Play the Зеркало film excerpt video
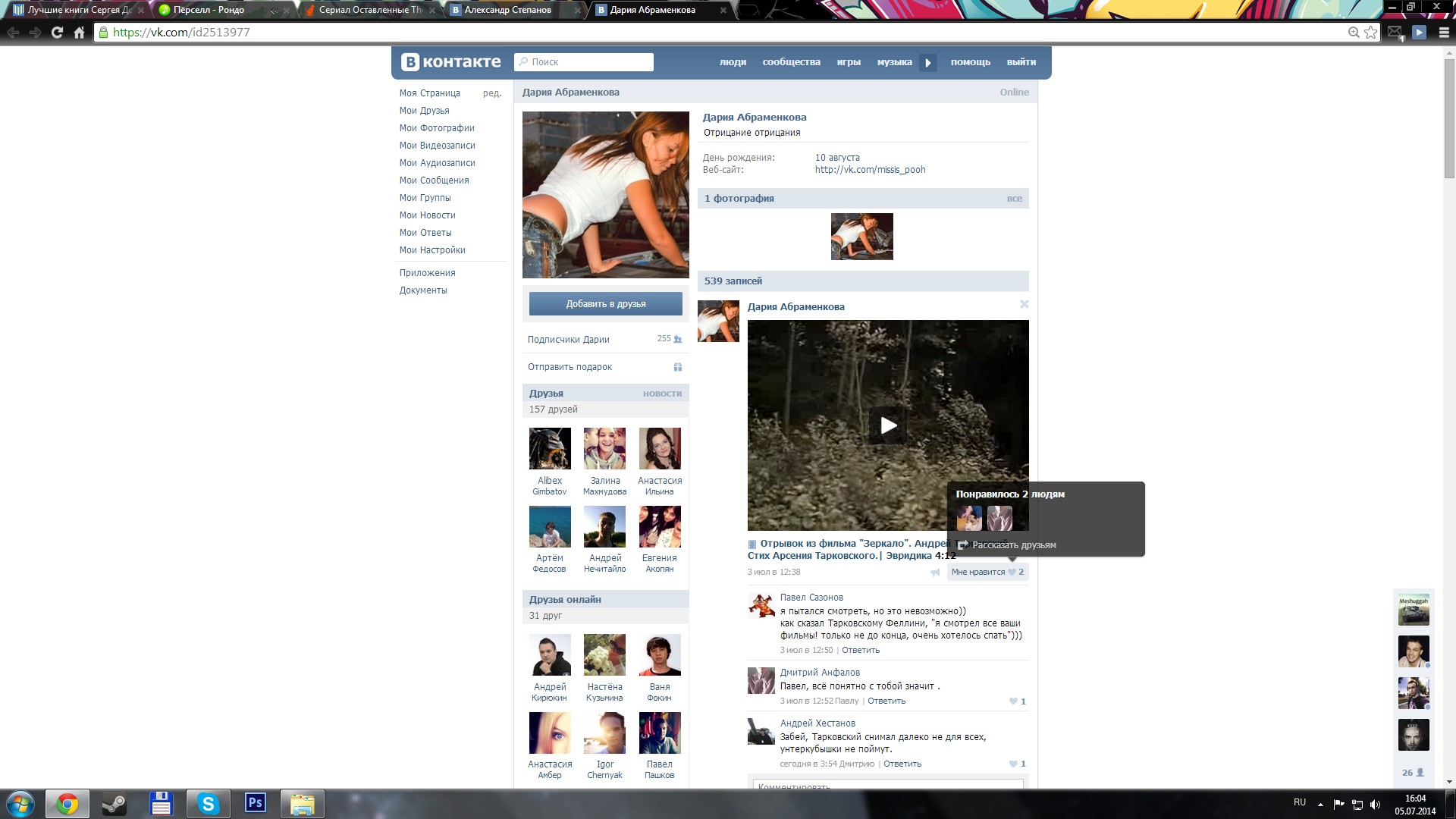 pyautogui.click(x=888, y=425)
